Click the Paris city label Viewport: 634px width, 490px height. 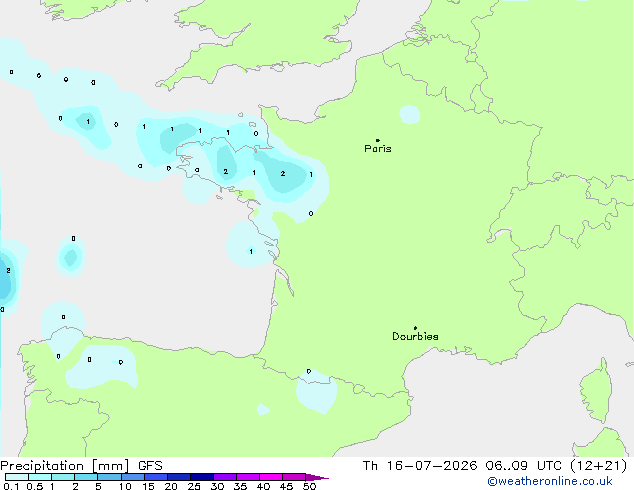pos(378,149)
